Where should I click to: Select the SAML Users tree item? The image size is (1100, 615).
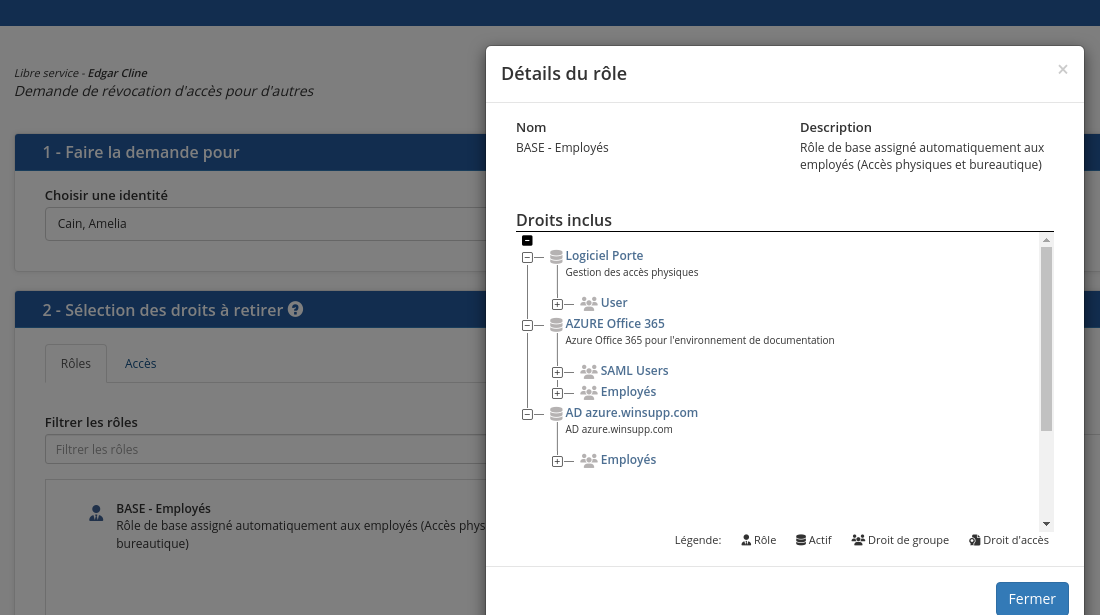click(x=634, y=370)
